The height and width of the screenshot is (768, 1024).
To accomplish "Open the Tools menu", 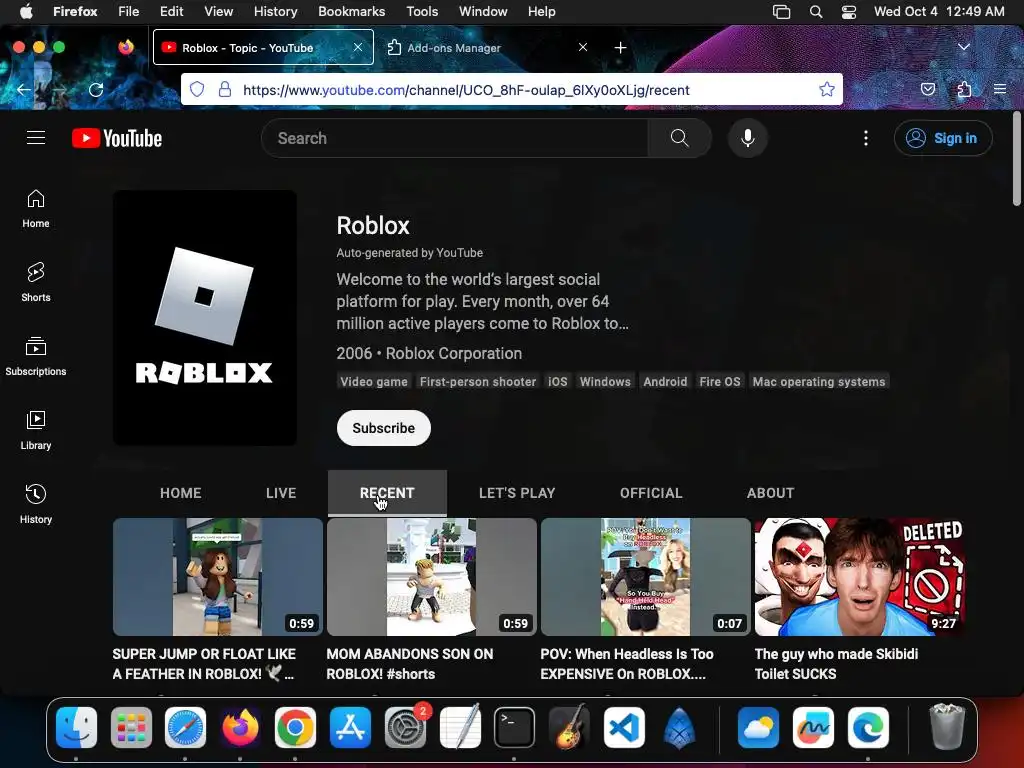I will (422, 12).
